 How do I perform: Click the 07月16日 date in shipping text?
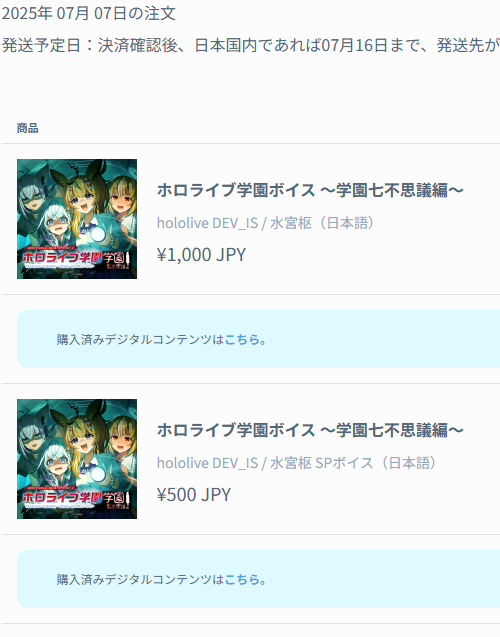pyautogui.click(x=355, y=45)
